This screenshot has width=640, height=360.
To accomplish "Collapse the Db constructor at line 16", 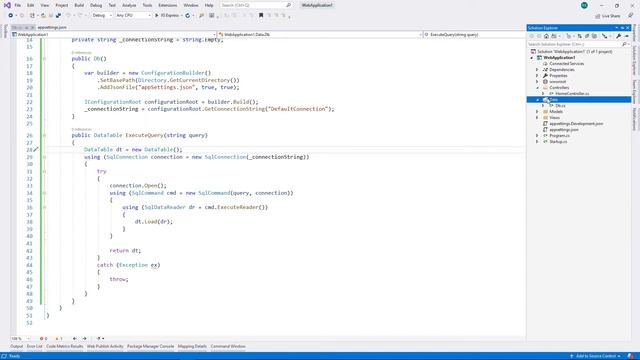I will (44, 59).
